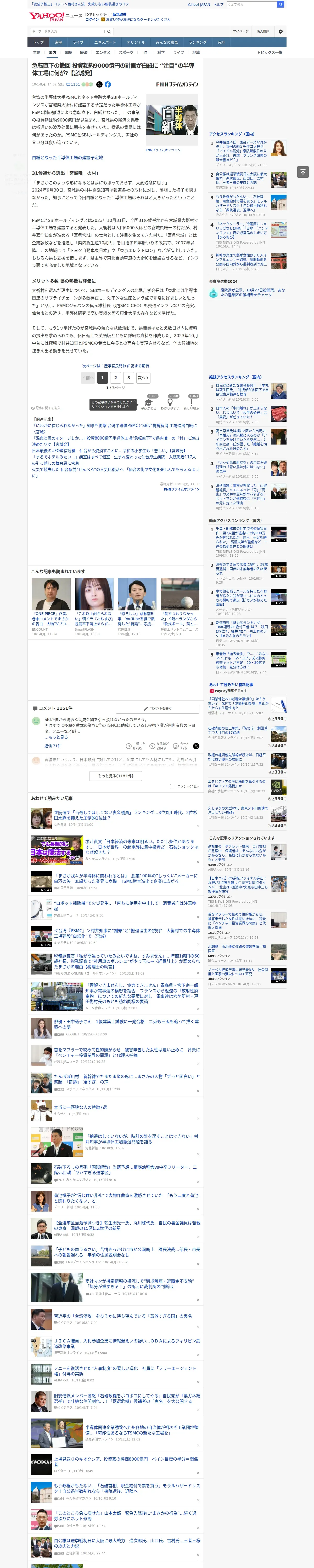Image resolution: width=314 pixels, height=1568 pixels.
Task: Share article on X icon
Action: click(x=99, y=85)
